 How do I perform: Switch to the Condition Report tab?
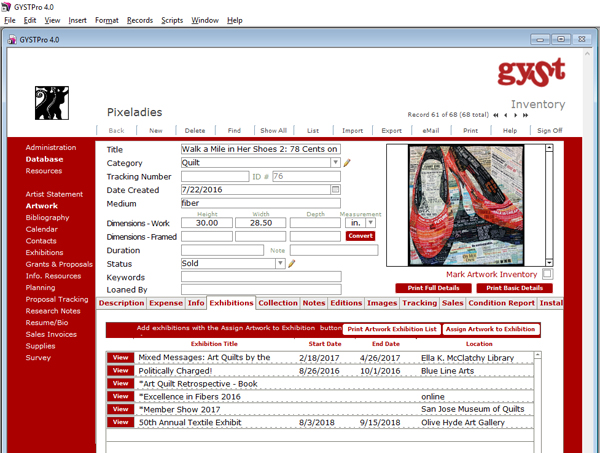501,303
